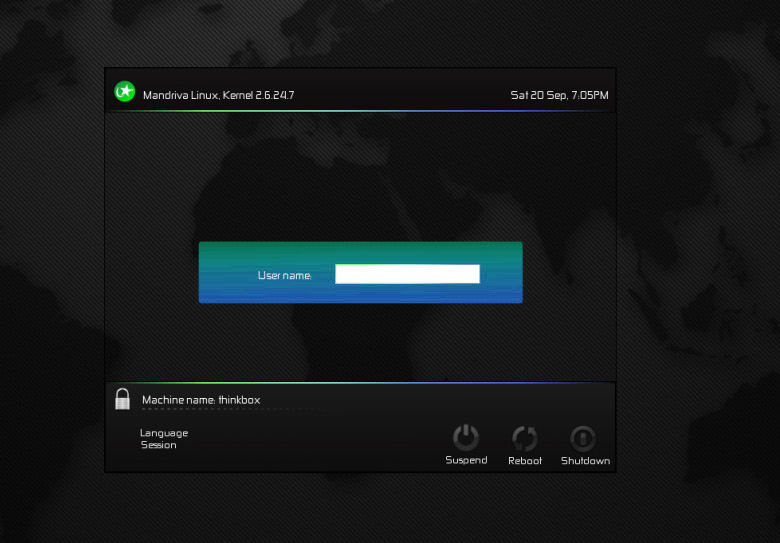Image resolution: width=780 pixels, height=543 pixels.
Task: Click the Shutdown text label
Action: 585,460
